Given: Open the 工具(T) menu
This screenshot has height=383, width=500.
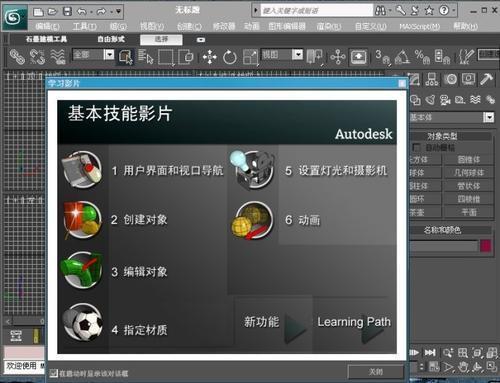Looking at the screenshot, I should pos(85,26).
